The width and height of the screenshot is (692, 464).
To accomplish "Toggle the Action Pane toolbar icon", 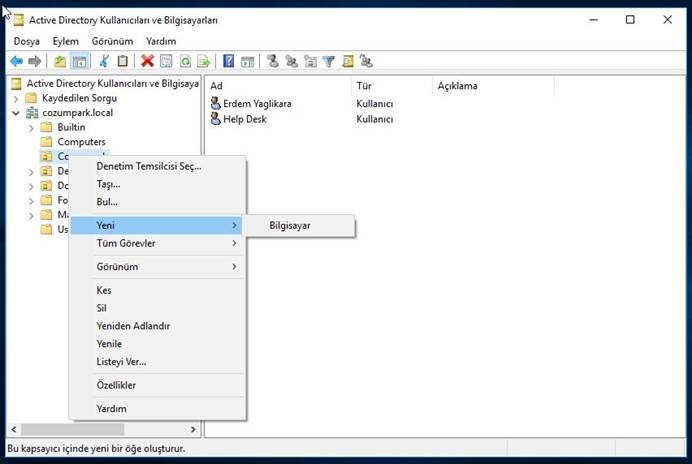I will coord(248,61).
